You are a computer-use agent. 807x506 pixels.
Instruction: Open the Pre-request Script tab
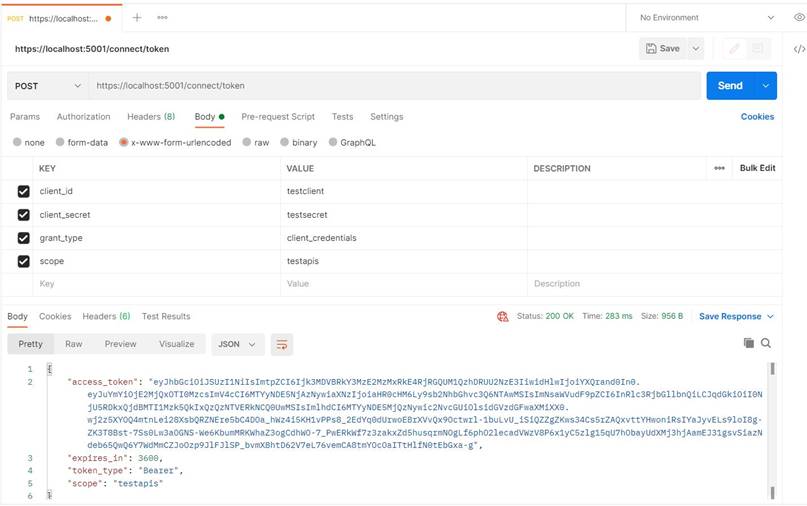[x=278, y=117]
